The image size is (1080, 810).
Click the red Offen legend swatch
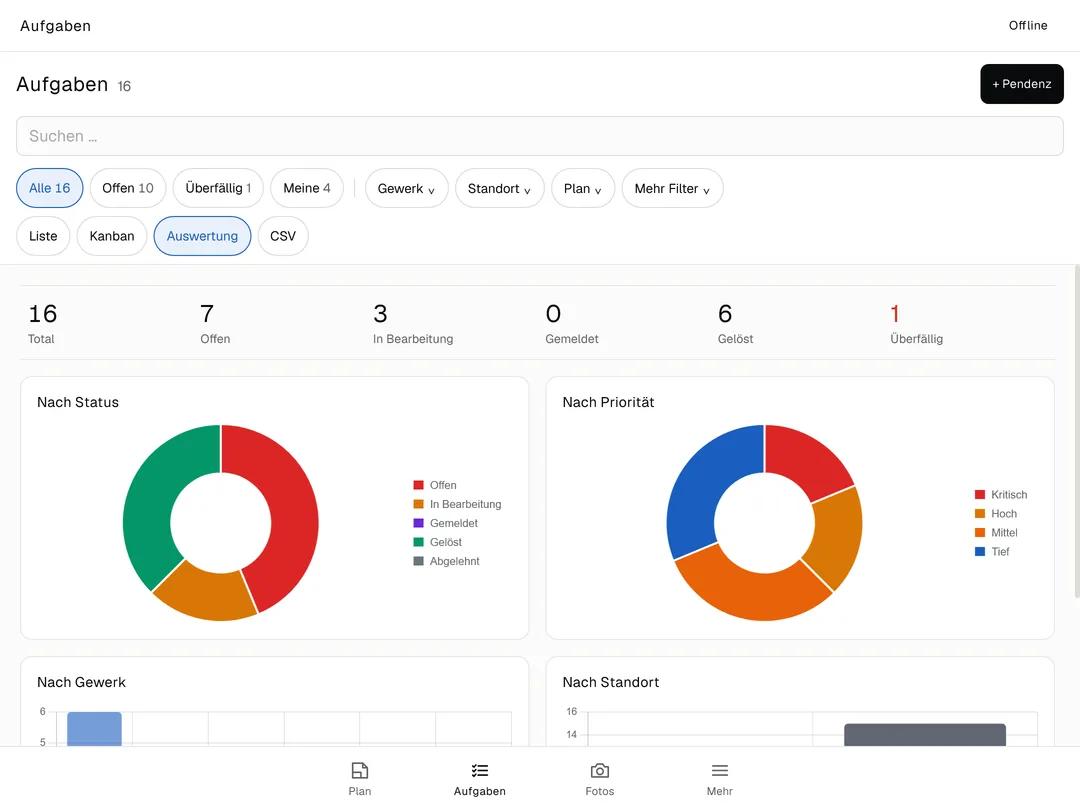click(418, 486)
